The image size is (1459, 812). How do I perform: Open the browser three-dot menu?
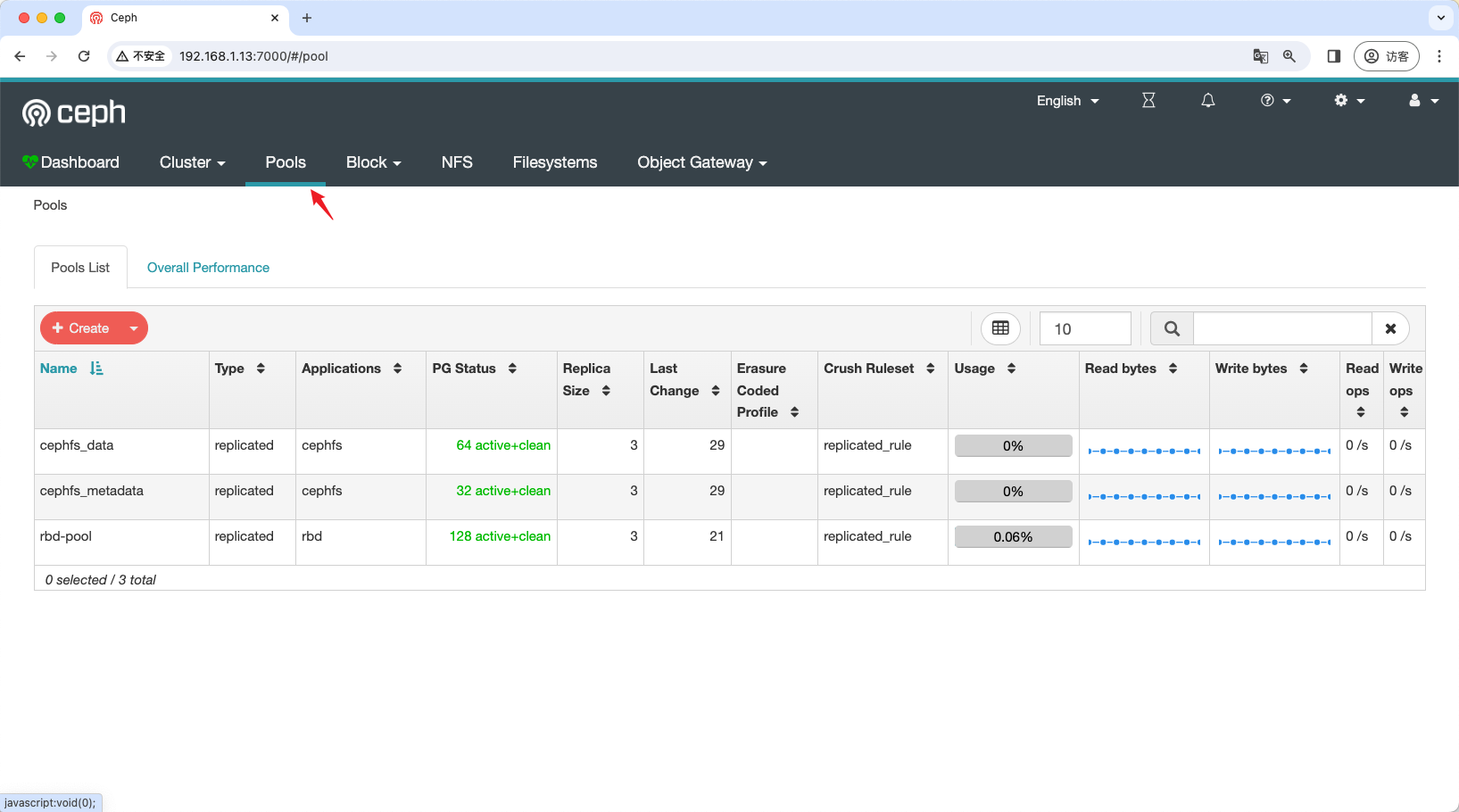pos(1439,56)
